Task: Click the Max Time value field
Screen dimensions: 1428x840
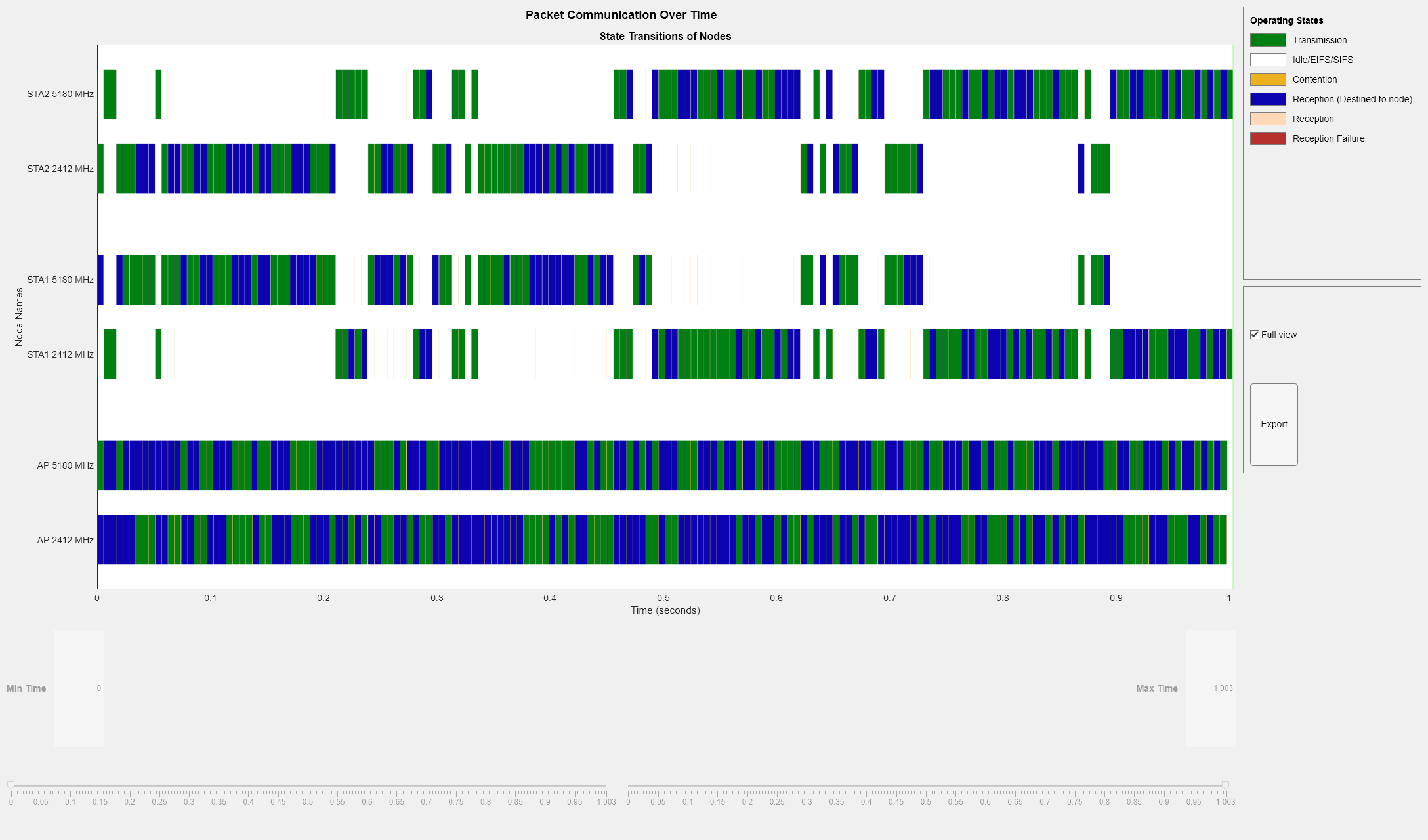Action: point(1211,688)
